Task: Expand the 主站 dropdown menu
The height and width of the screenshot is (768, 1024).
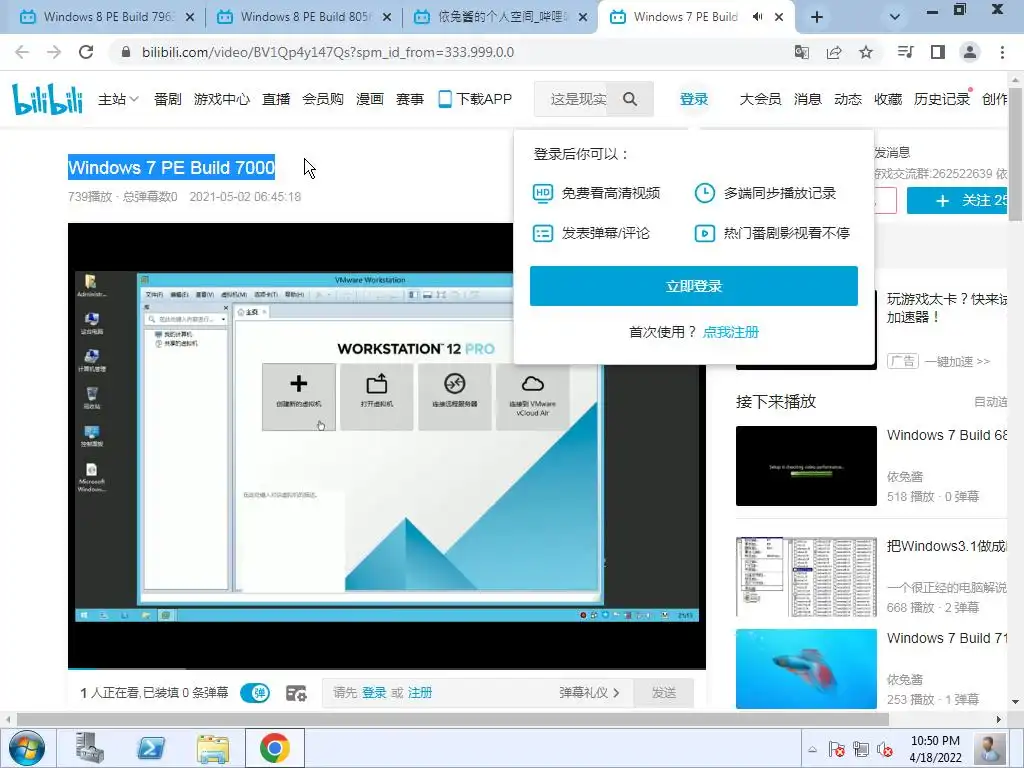Action: 118,99
